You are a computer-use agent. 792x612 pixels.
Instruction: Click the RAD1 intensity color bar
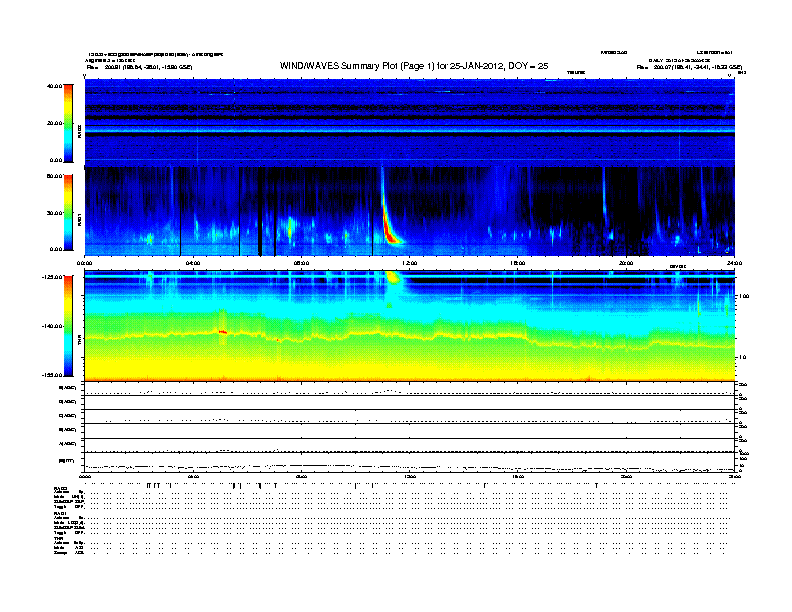click(x=68, y=213)
